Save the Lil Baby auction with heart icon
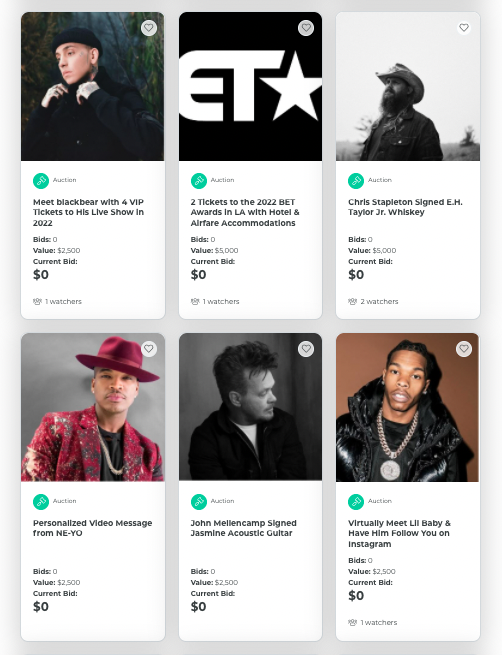 [x=464, y=348]
